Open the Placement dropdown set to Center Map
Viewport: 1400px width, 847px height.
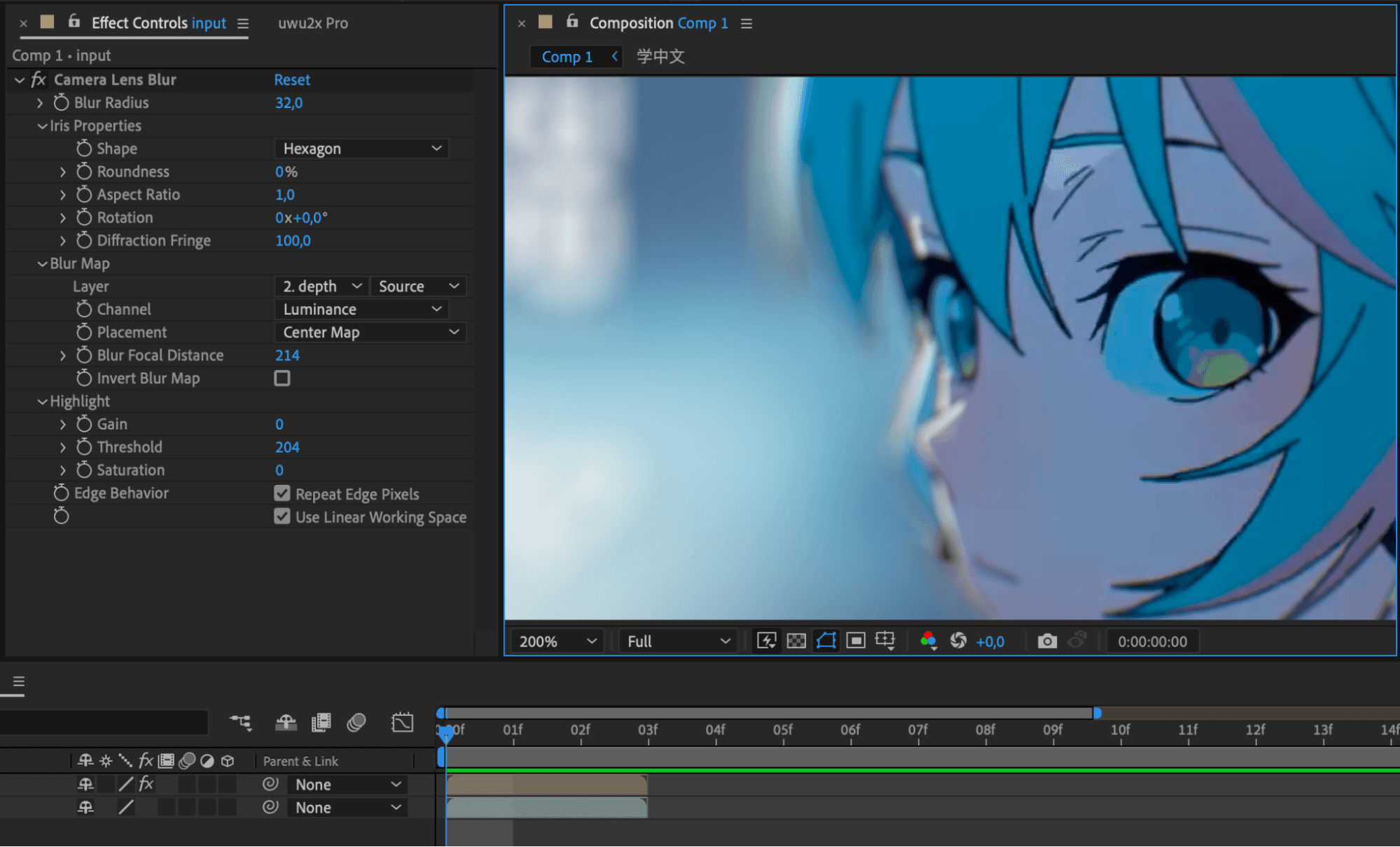370,333
